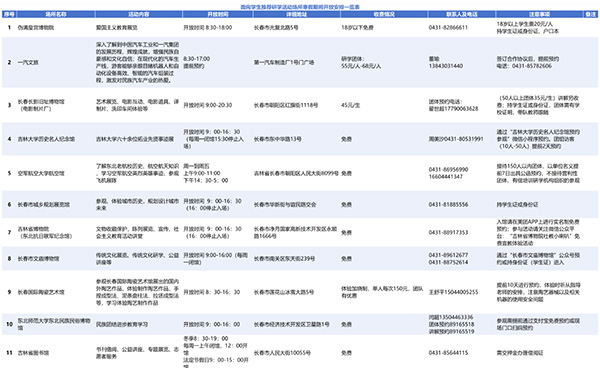Screen dimensions: 600x368
Task: Click phone number 13843031440 in row 2
Action: coord(446,66)
